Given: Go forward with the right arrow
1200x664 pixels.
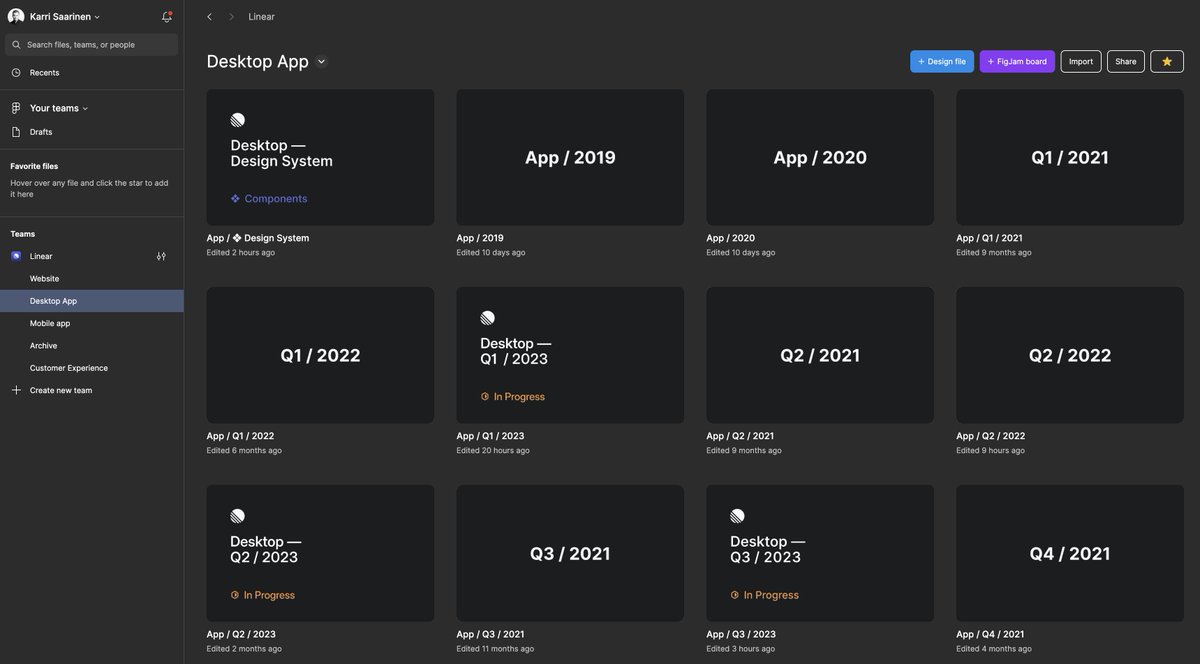Looking at the screenshot, I should (231, 17).
